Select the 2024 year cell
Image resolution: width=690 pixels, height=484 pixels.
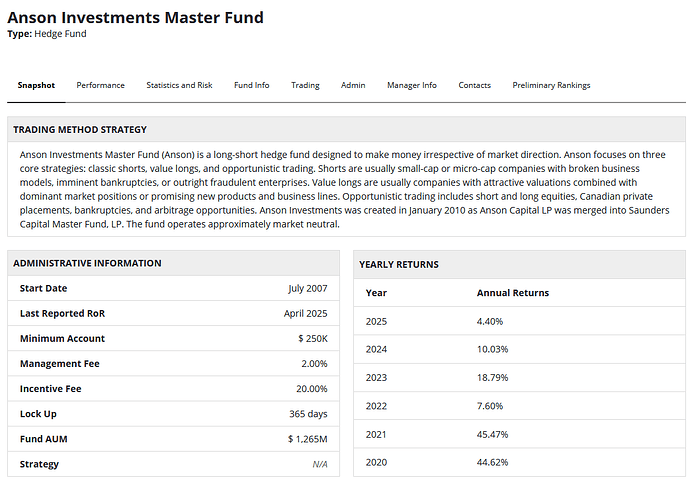[x=376, y=349]
